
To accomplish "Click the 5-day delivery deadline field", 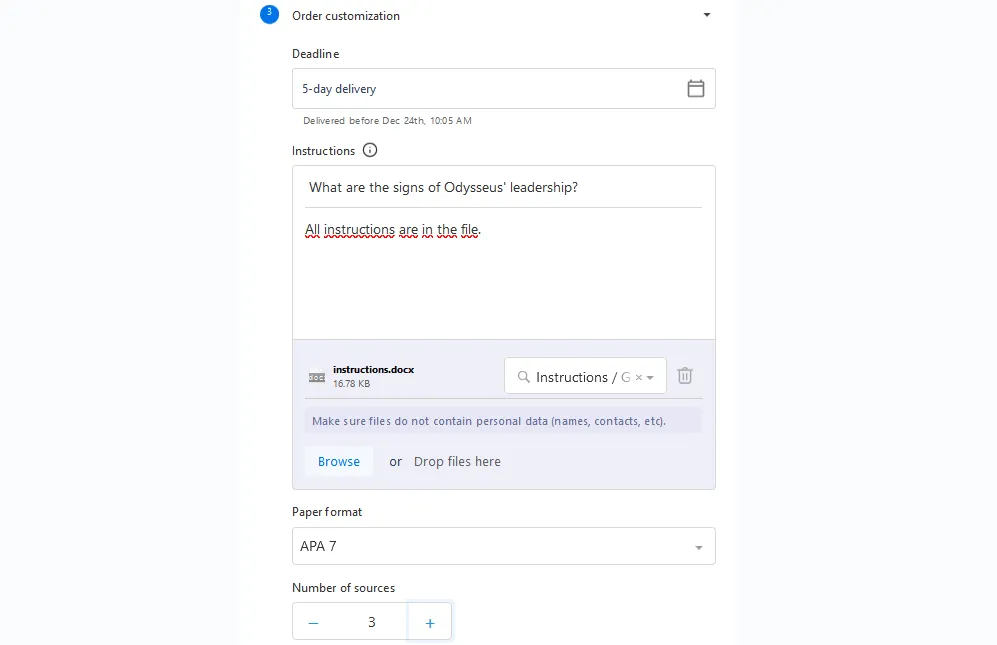I will click(504, 88).
